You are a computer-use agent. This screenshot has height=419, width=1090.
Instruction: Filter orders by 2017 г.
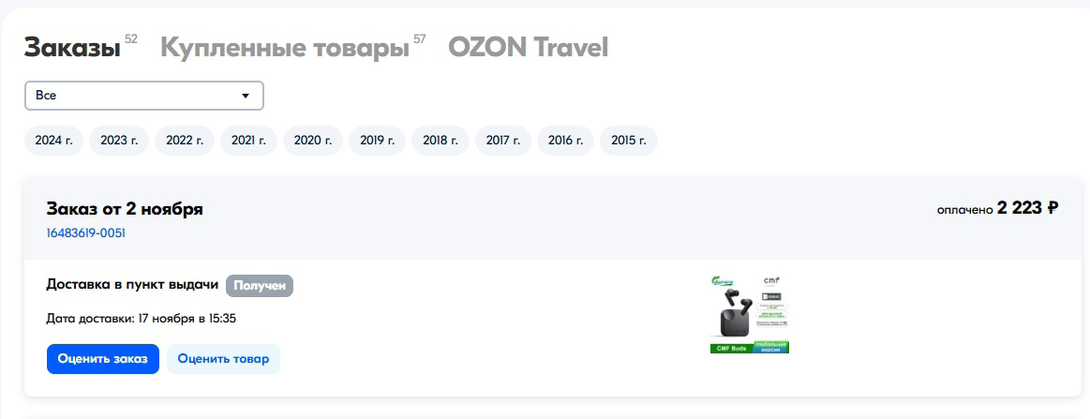[x=505, y=141]
